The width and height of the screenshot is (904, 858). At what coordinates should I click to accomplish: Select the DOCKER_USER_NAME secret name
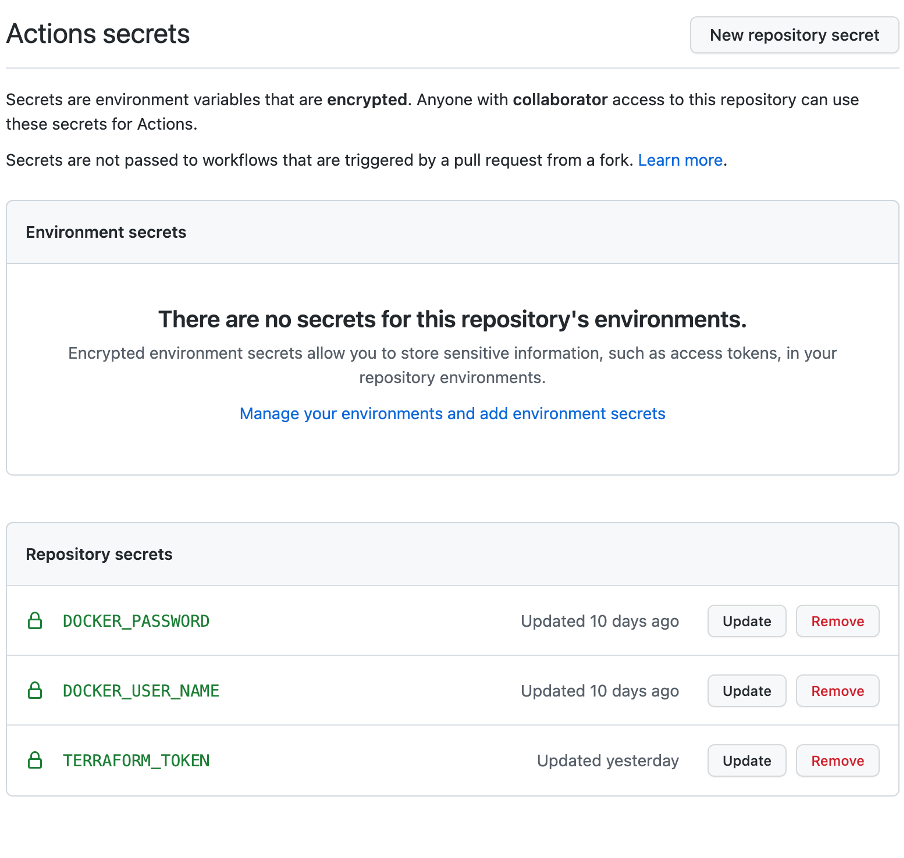pos(141,690)
